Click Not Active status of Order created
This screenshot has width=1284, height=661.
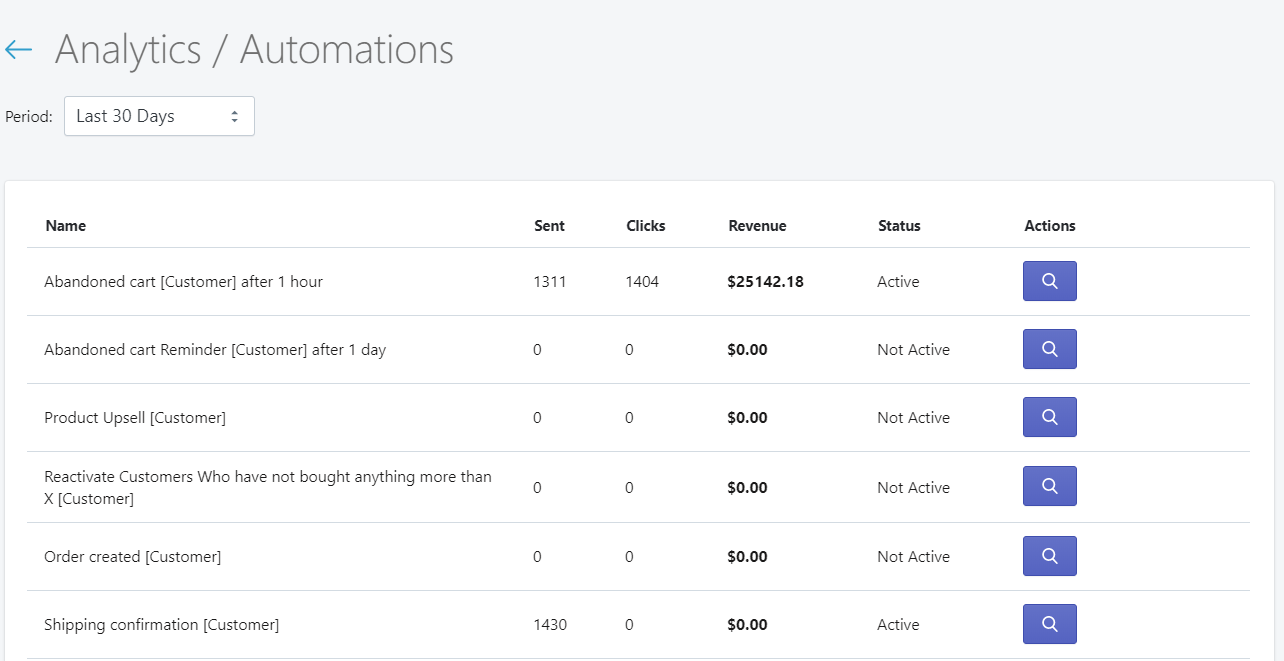[914, 557]
